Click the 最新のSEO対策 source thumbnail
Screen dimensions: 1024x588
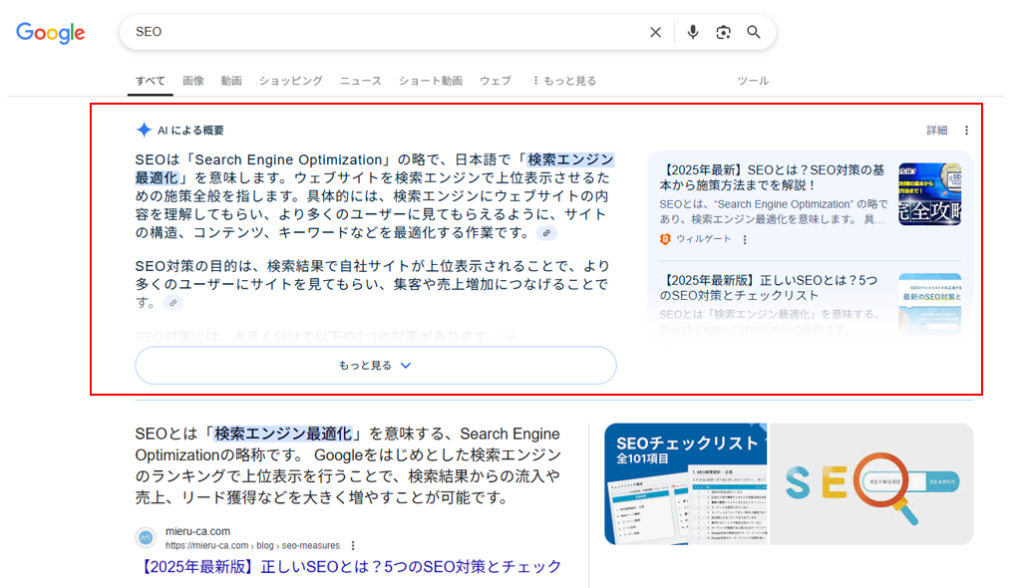point(929,304)
